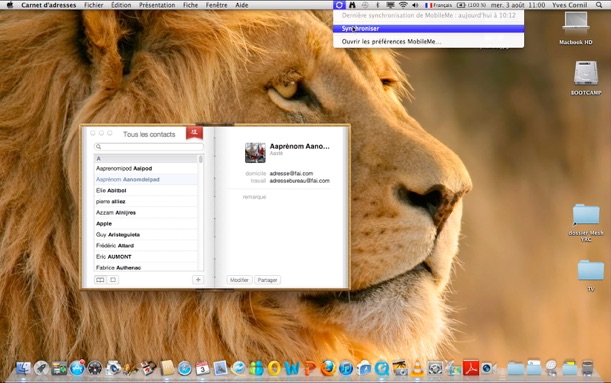Open Spotlight search magnifier

599,5
